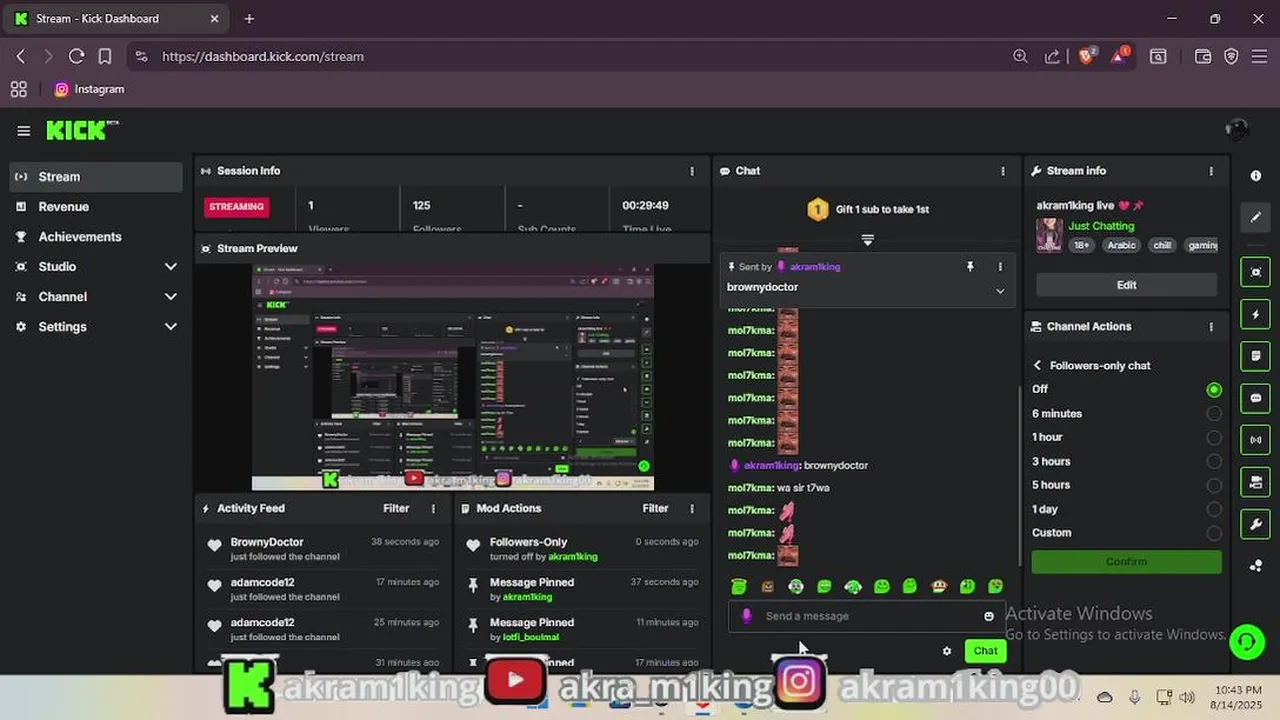The width and height of the screenshot is (1280, 720).
Task: Click the Stream Preview video thumbnail
Action: pos(452,378)
